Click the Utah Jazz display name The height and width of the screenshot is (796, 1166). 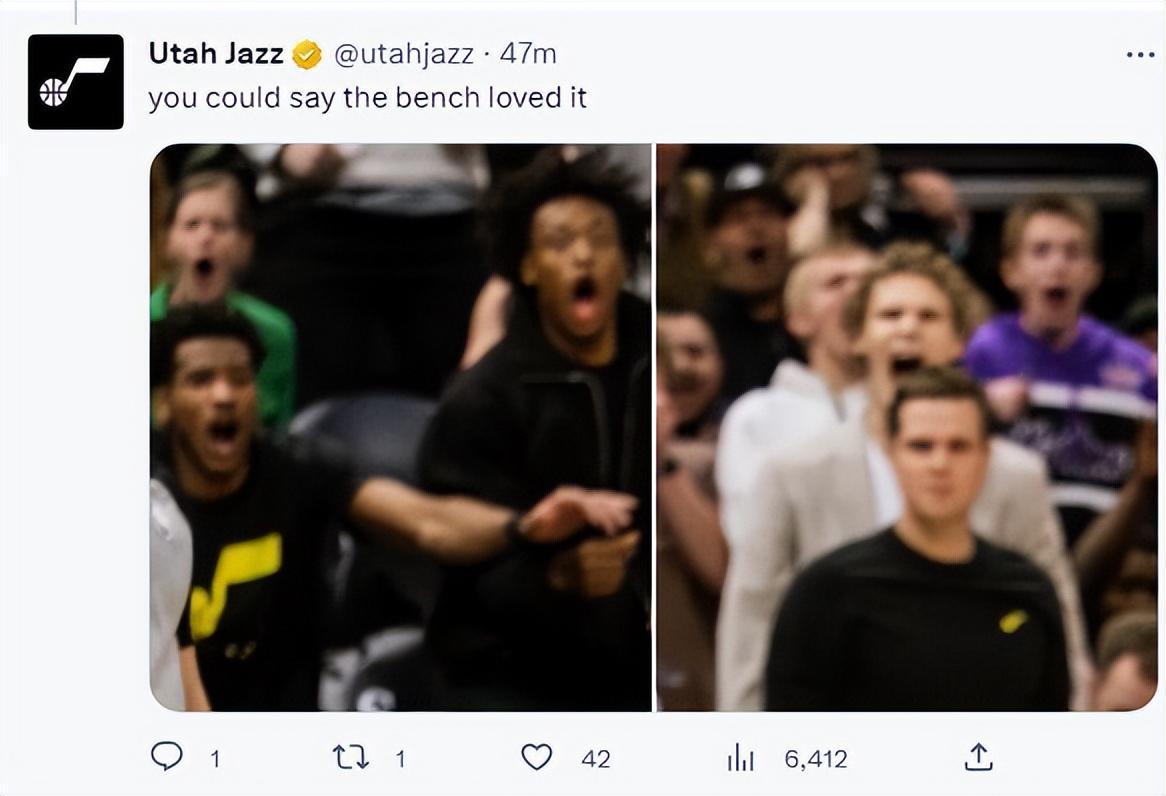[216, 54]
